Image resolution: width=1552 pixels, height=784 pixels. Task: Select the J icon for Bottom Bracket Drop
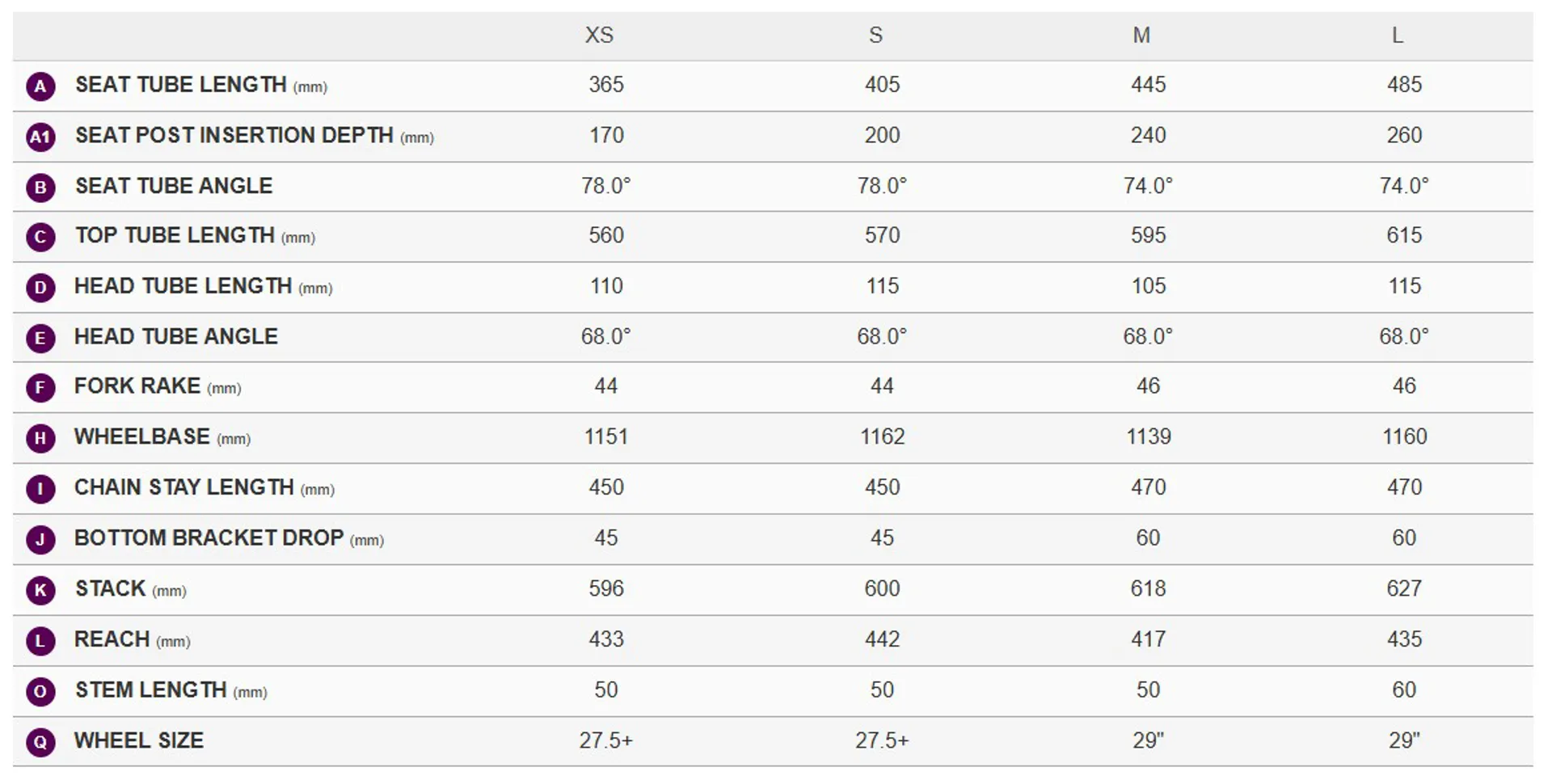pyautogui.click(x=40, y=539)
